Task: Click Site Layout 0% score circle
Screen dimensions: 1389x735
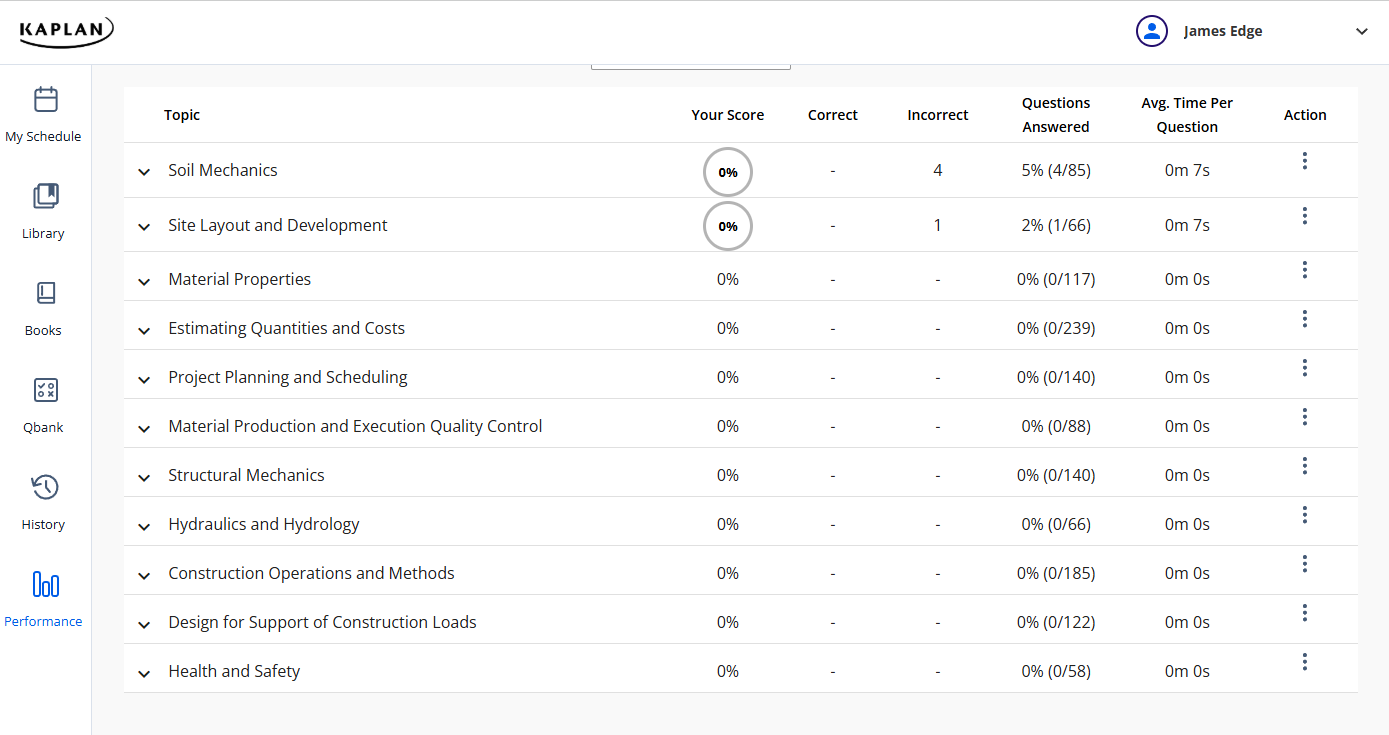Action: click(728, 226)
